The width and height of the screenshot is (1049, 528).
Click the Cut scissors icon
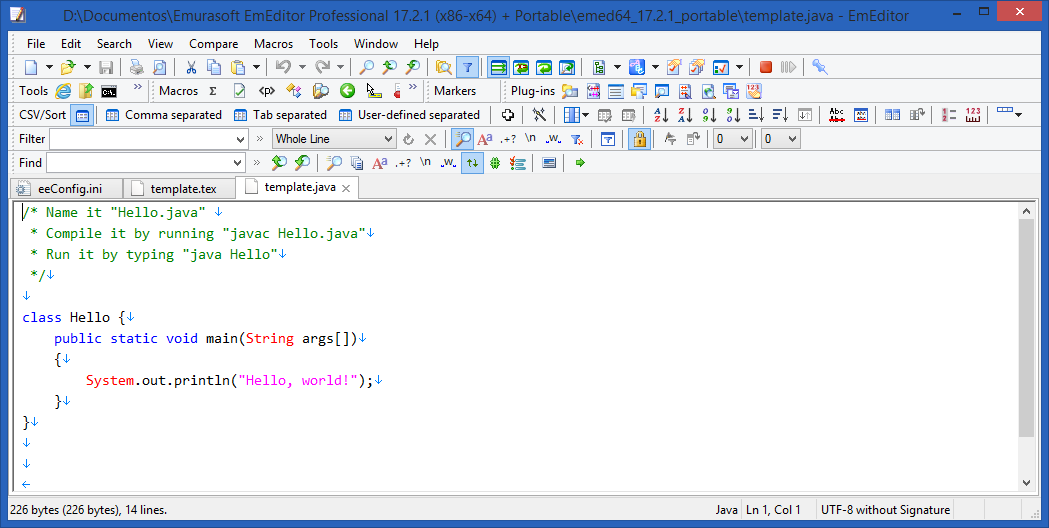pyautogui.click(x=191, y=67)
